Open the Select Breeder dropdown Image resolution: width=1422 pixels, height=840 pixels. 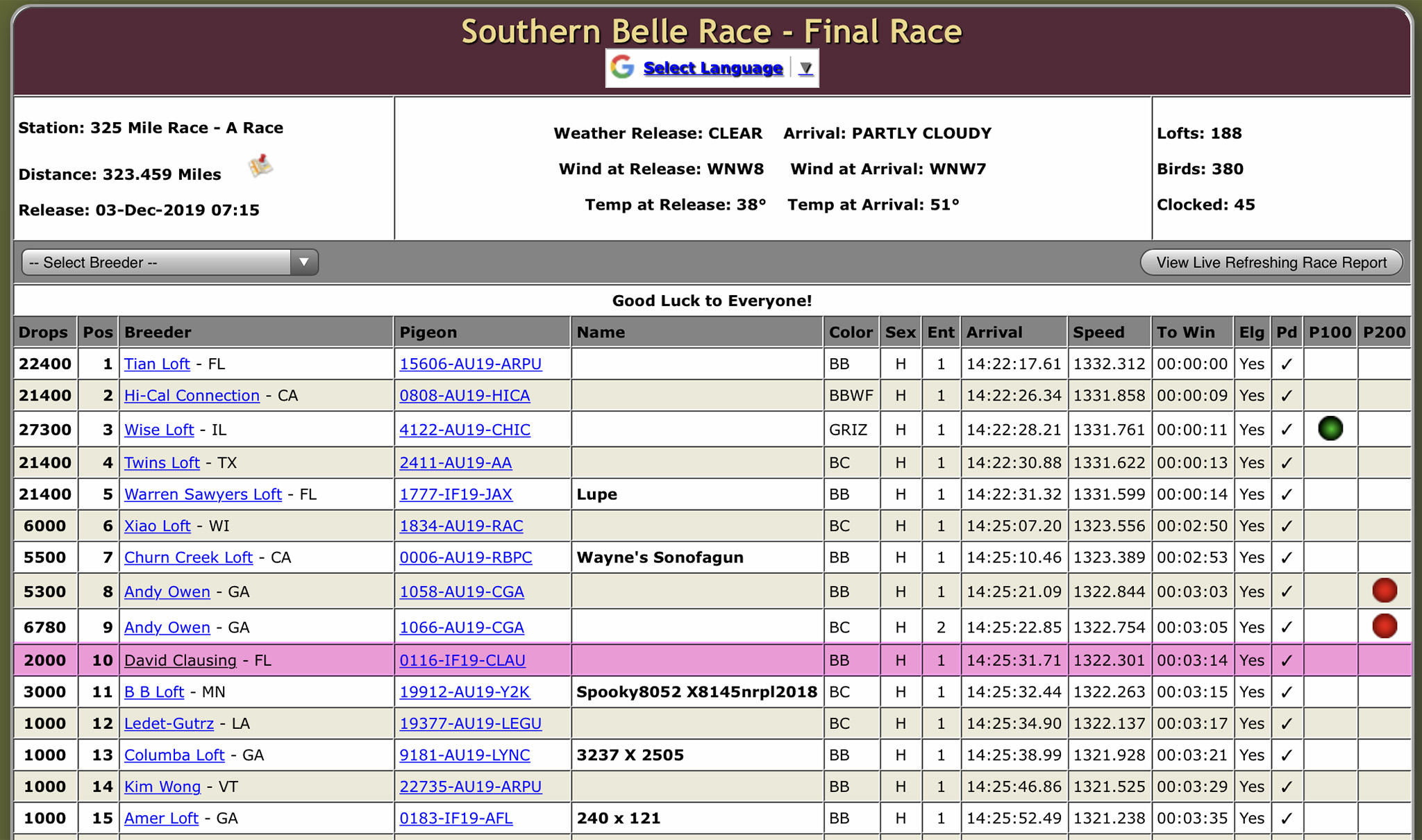coord(170,262)
